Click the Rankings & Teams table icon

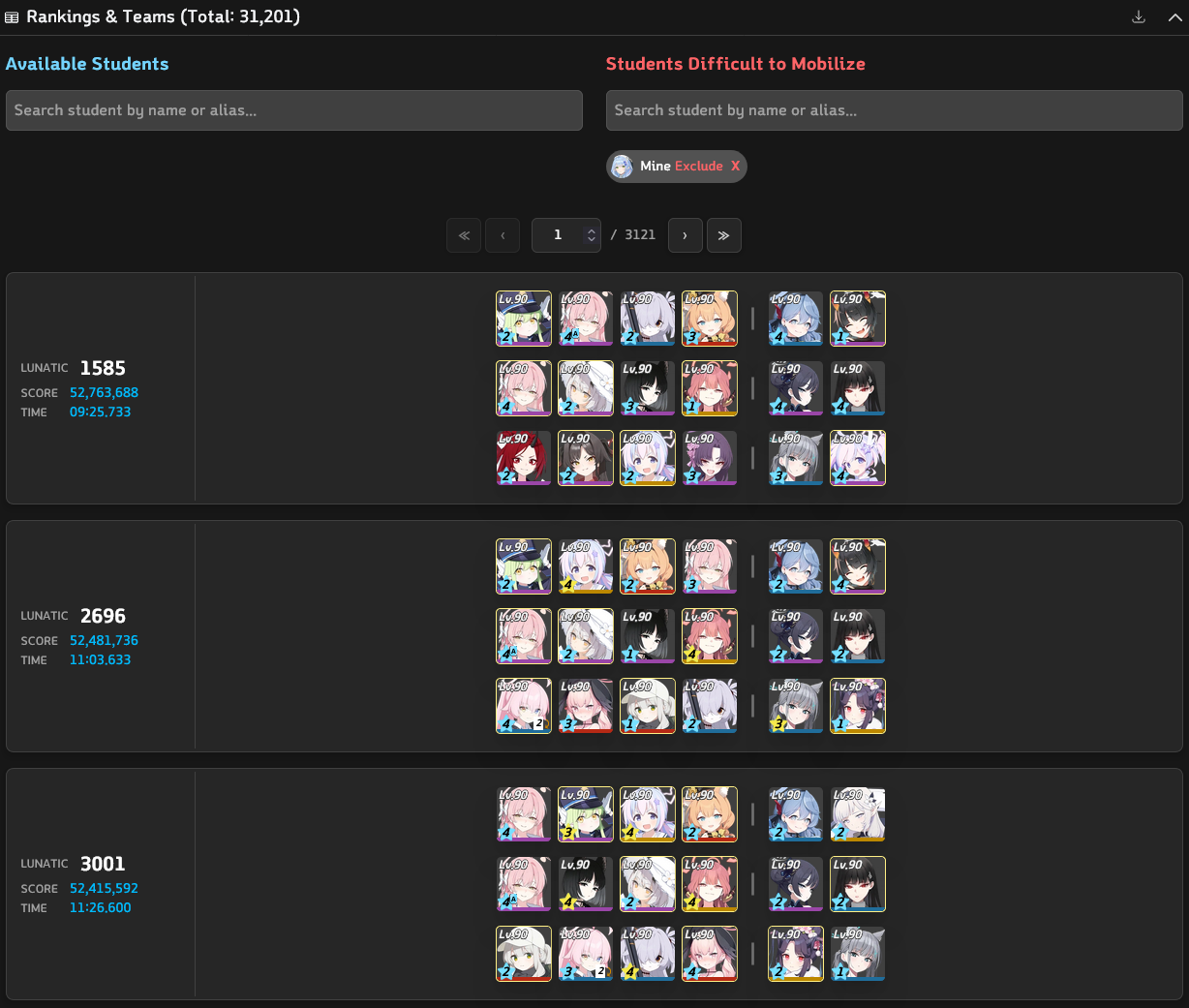12,17
